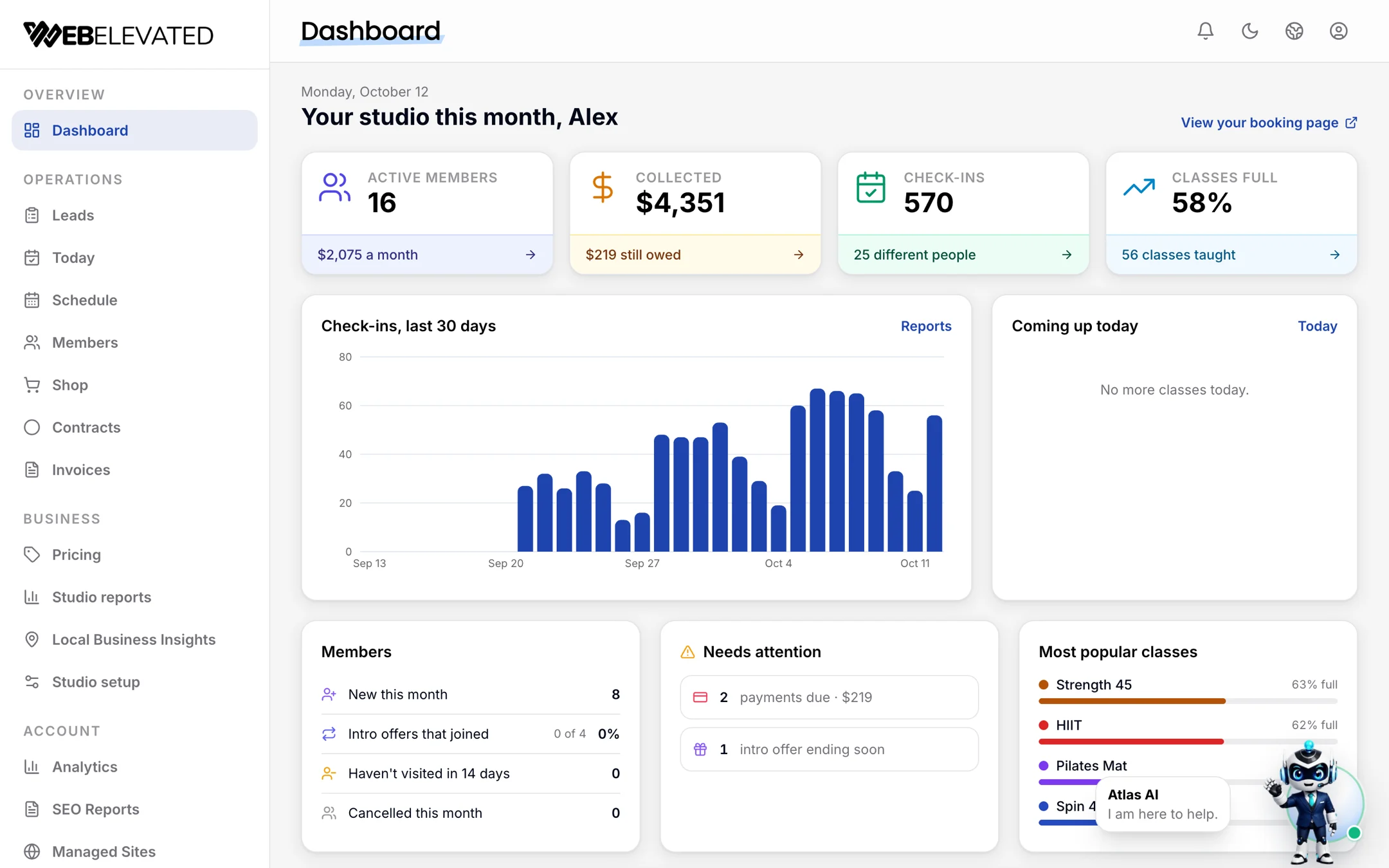The height and width of the screenshot is (868, 1389).
Task: Open 1 intro offer ending soon item
Action: (x=829, y=749)
